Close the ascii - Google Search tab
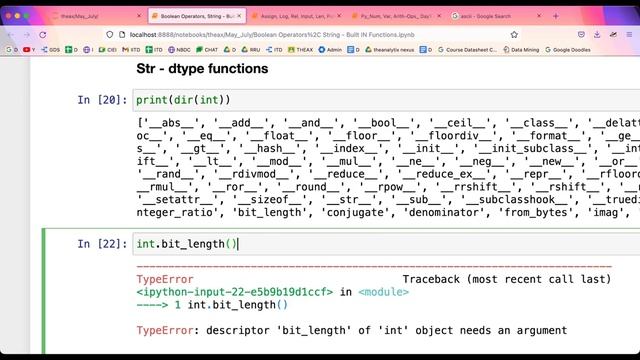The width and height of the screenshot is (640, 360). coord(539,16)
